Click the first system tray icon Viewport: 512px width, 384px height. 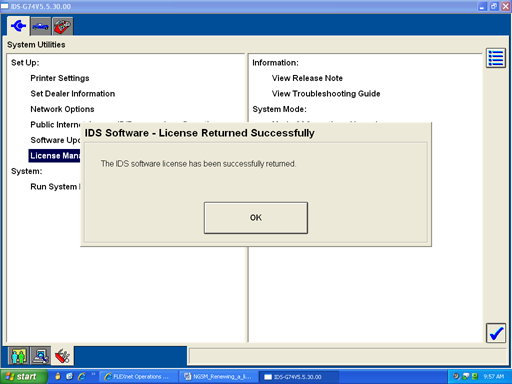456,376
